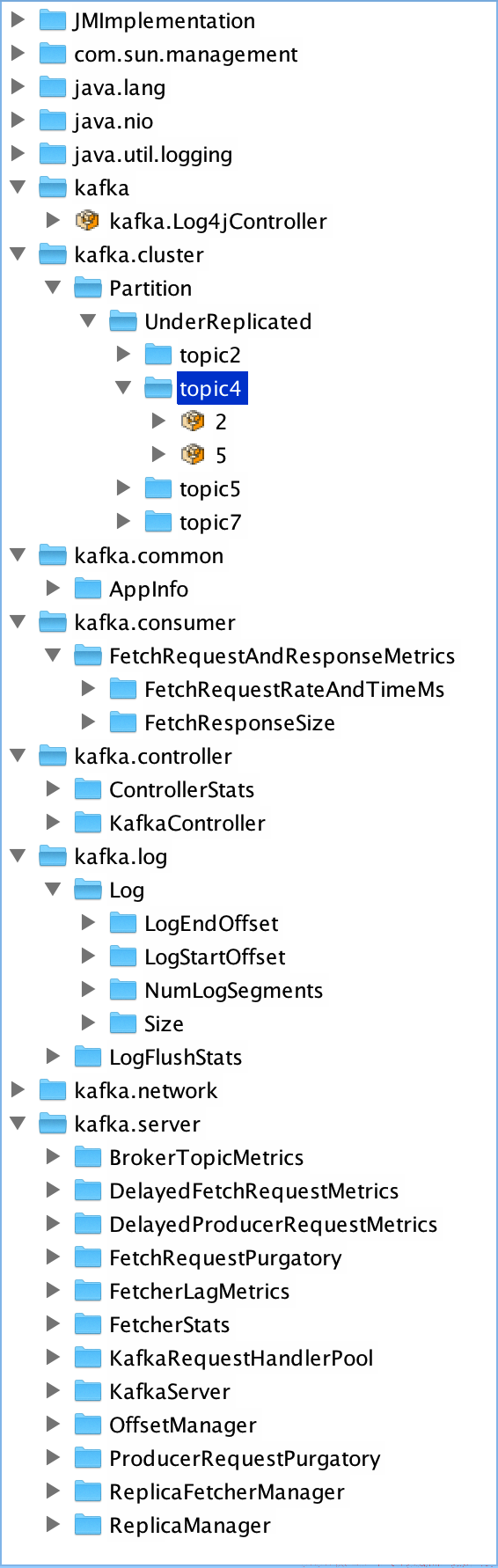Select the com.sun.management domain label
The width and height of the screenshot is (498, 1568).
[186, 54]
